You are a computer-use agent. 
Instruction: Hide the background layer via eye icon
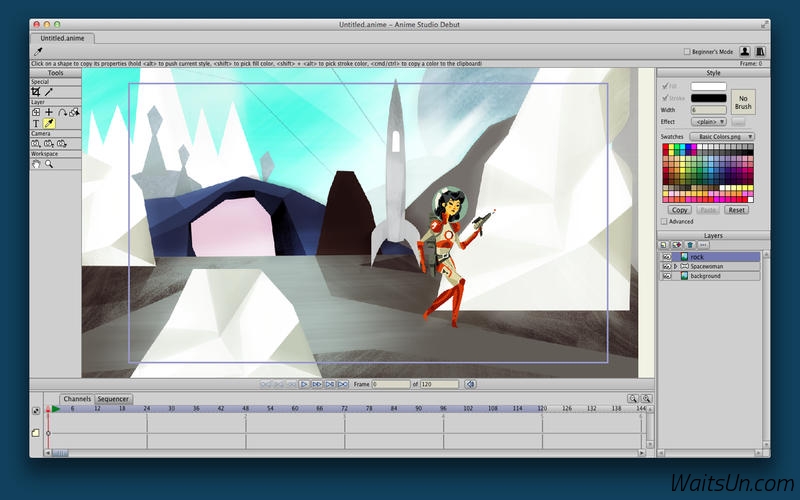666,276
